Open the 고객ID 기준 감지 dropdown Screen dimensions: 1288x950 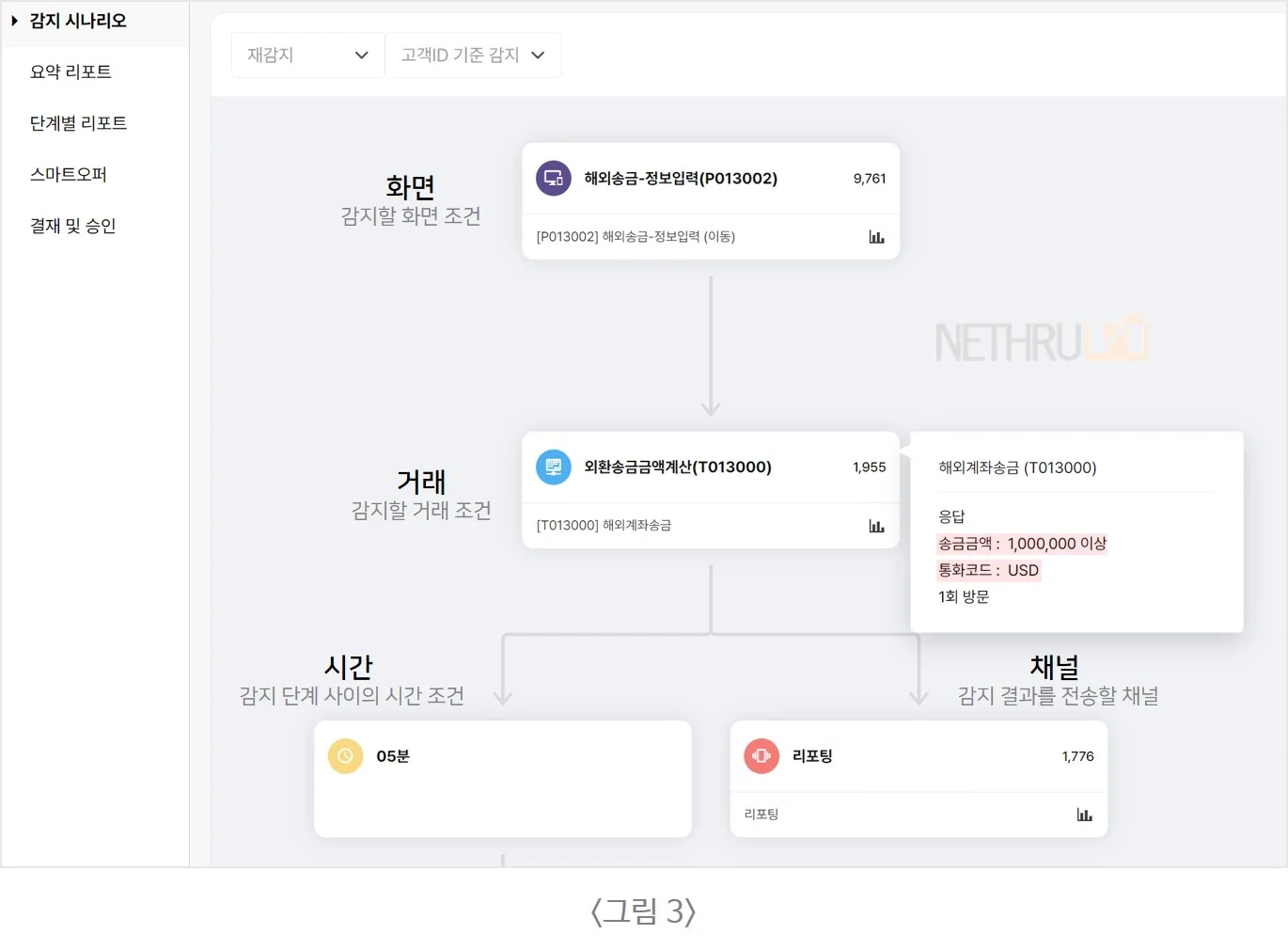point(473,55)
